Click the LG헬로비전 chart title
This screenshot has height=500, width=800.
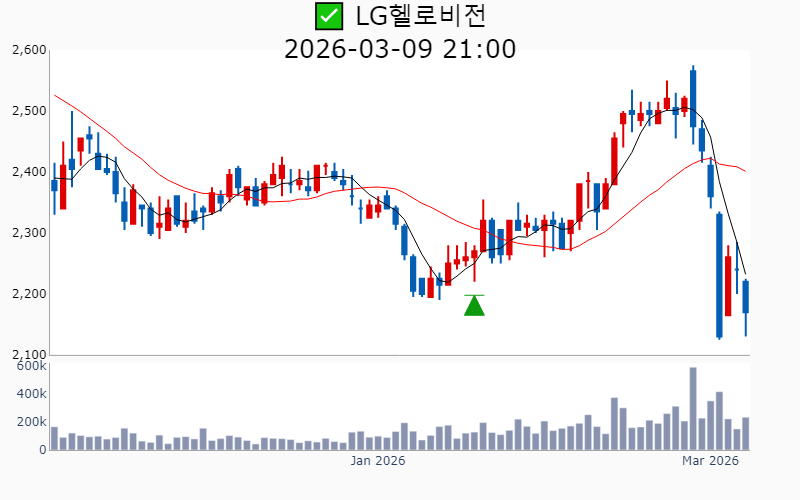click(420, 16)
